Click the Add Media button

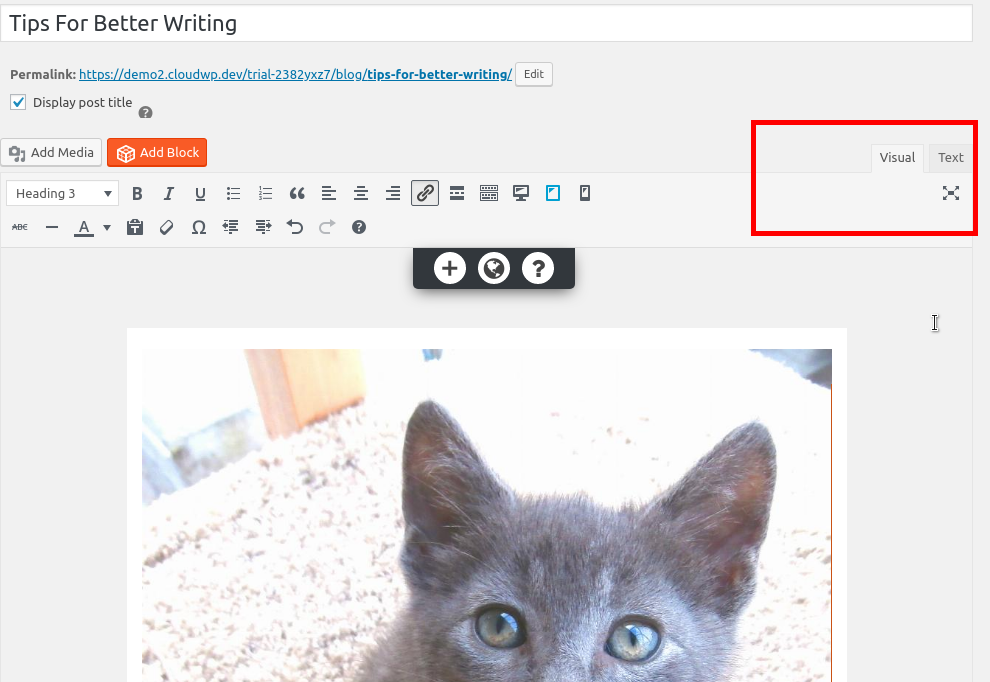pos(51,152)
